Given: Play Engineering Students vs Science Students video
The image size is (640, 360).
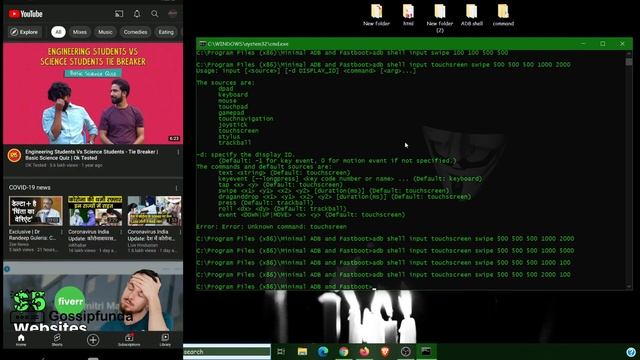Looking at the screenshot, I should 93,93.
